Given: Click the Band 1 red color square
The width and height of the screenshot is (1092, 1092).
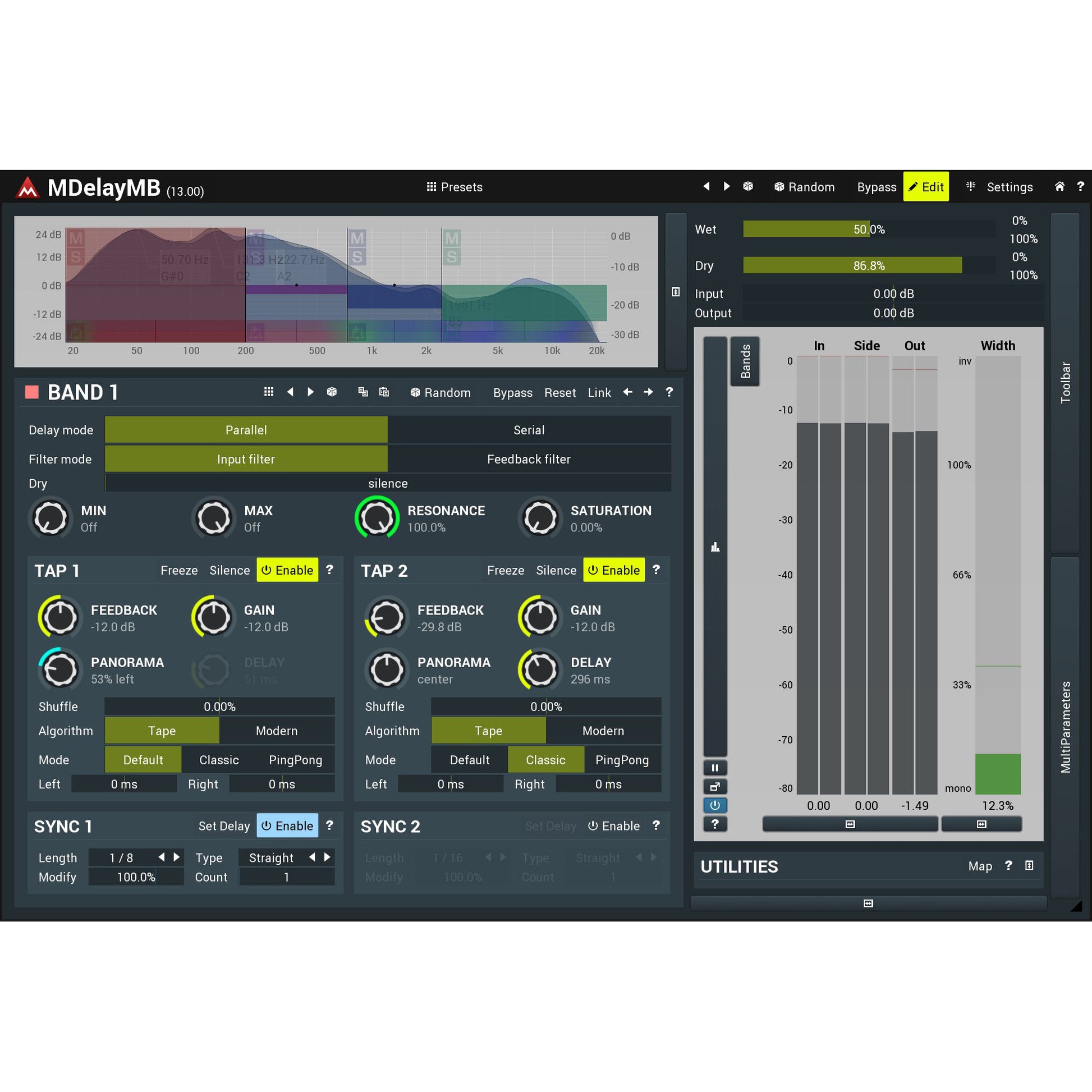Looking at the screenshot, I should 32,392.
